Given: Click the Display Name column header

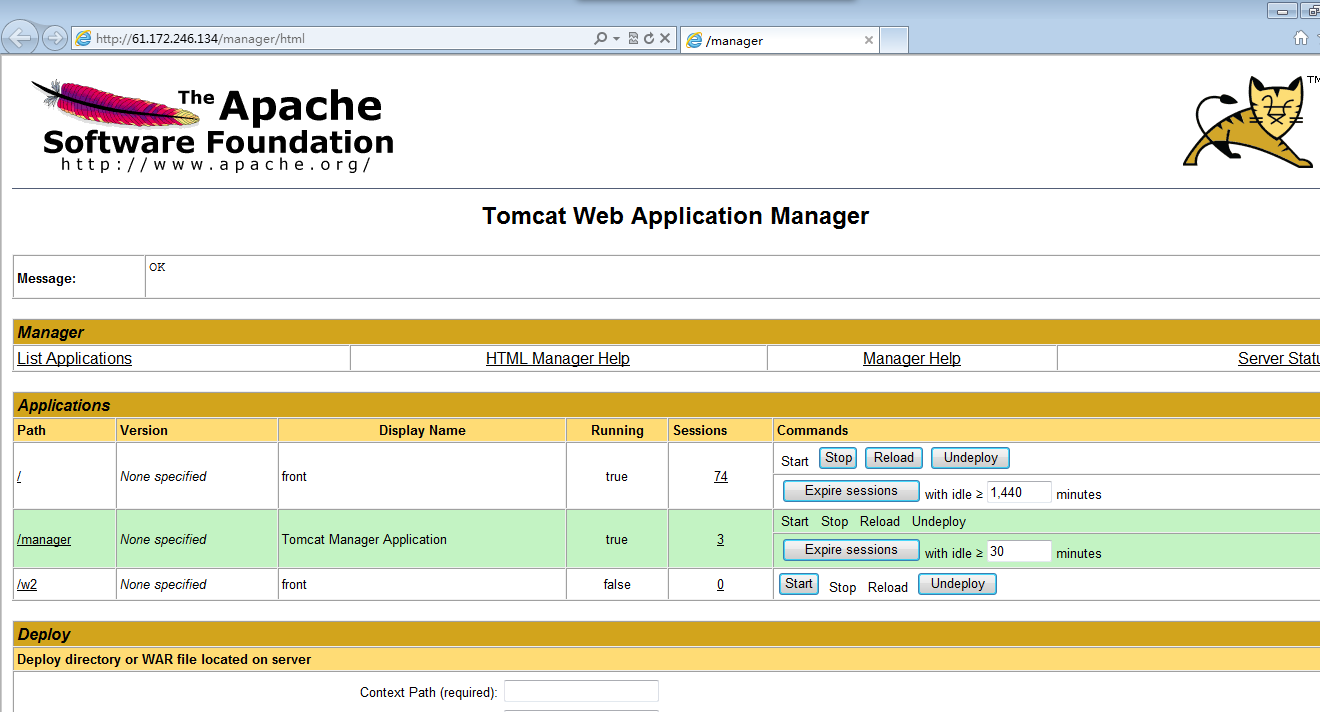Looking at the screenshot, I should [422, 430].
